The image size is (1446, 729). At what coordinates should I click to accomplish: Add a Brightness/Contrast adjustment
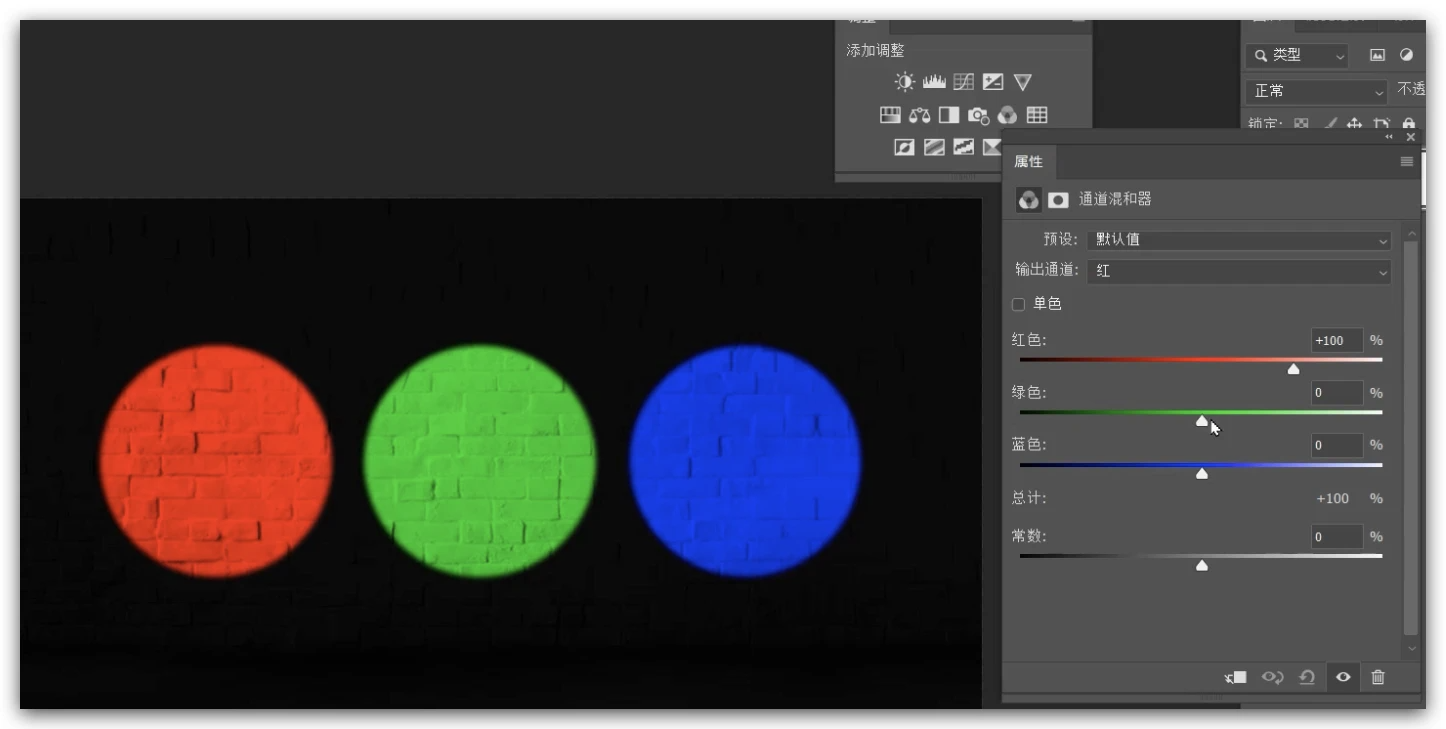pyautogui.click(x=904, y=82)
